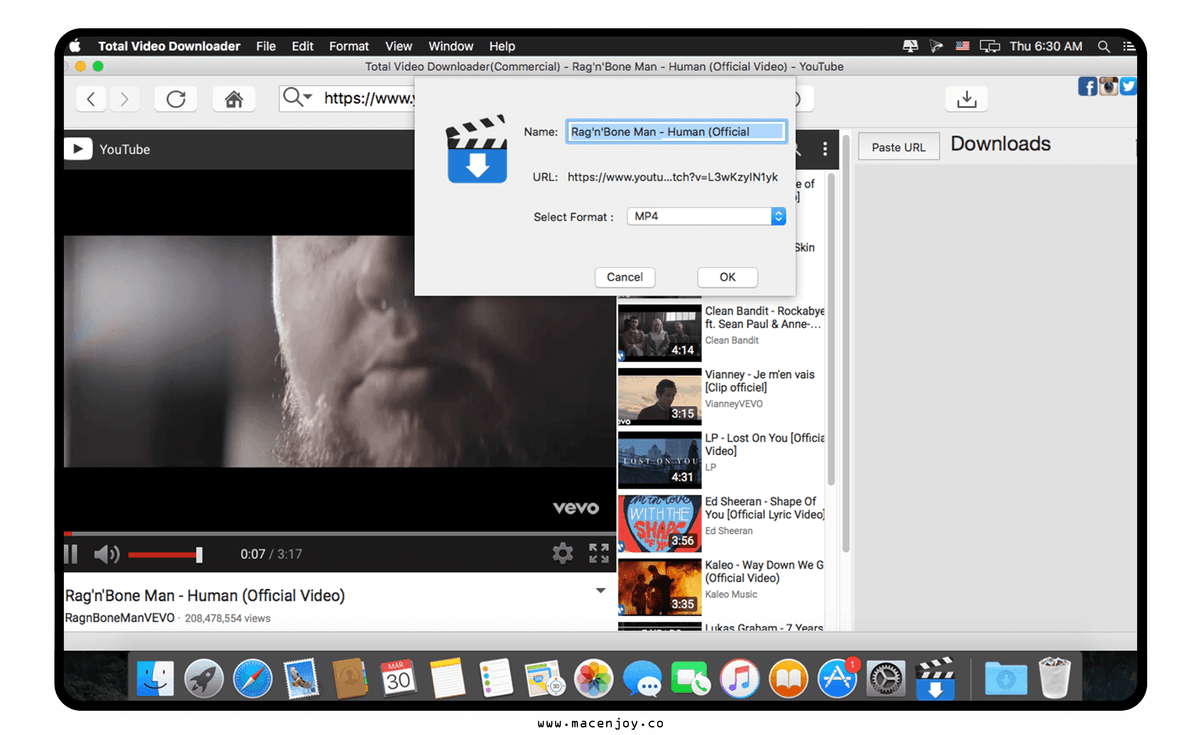Click Total Video Downloader icon in Dock

pos(936,678)
